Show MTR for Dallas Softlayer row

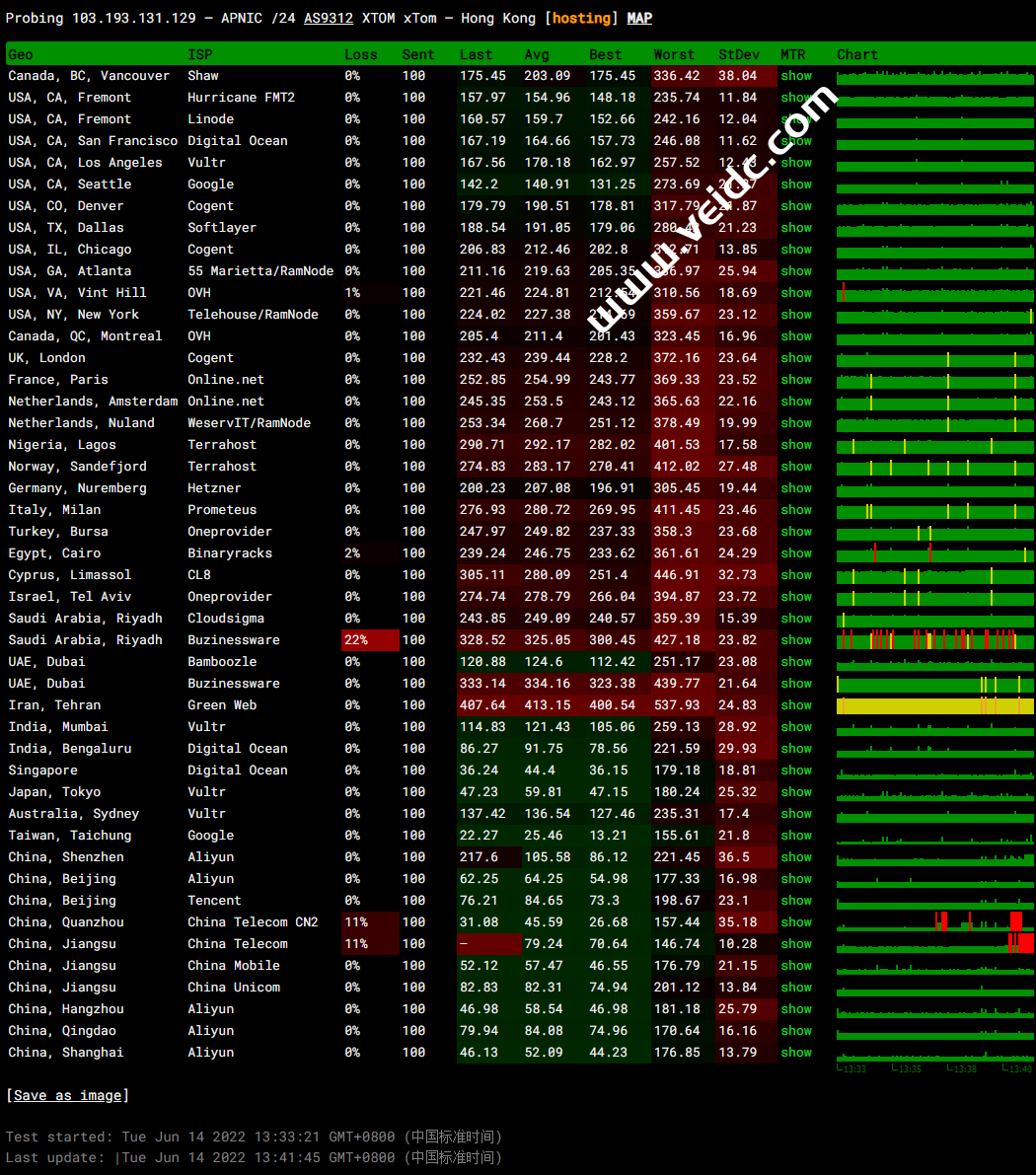(796, 228)
